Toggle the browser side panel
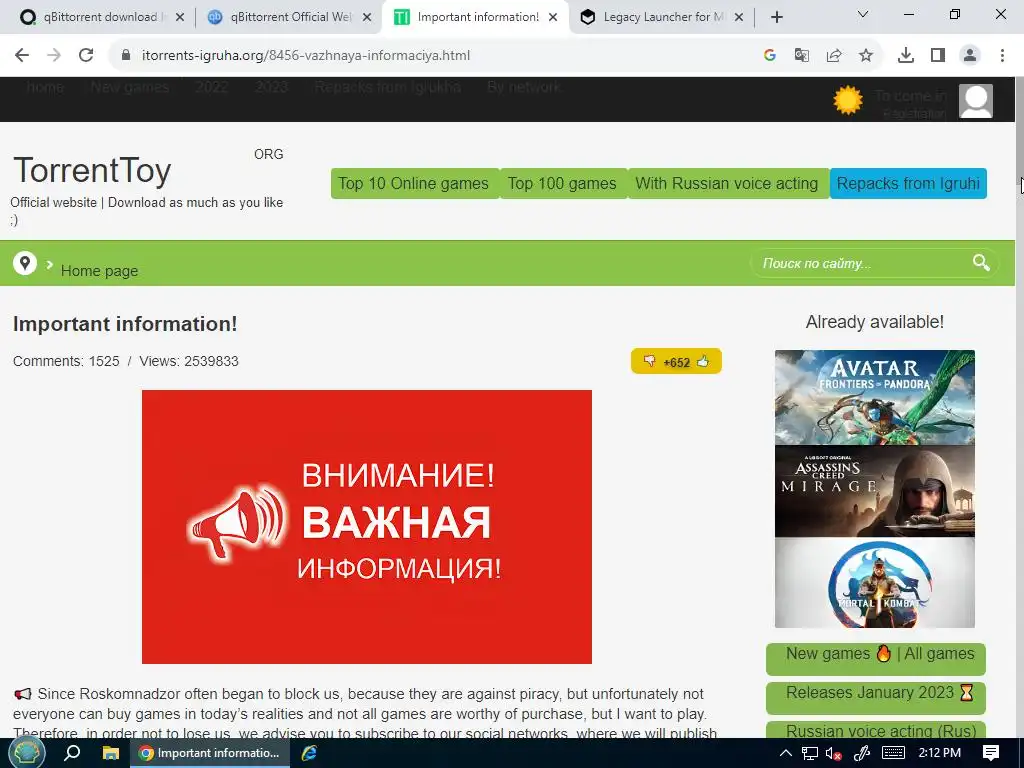Viewport: 1024px width, 768px height. click(938, 56)
